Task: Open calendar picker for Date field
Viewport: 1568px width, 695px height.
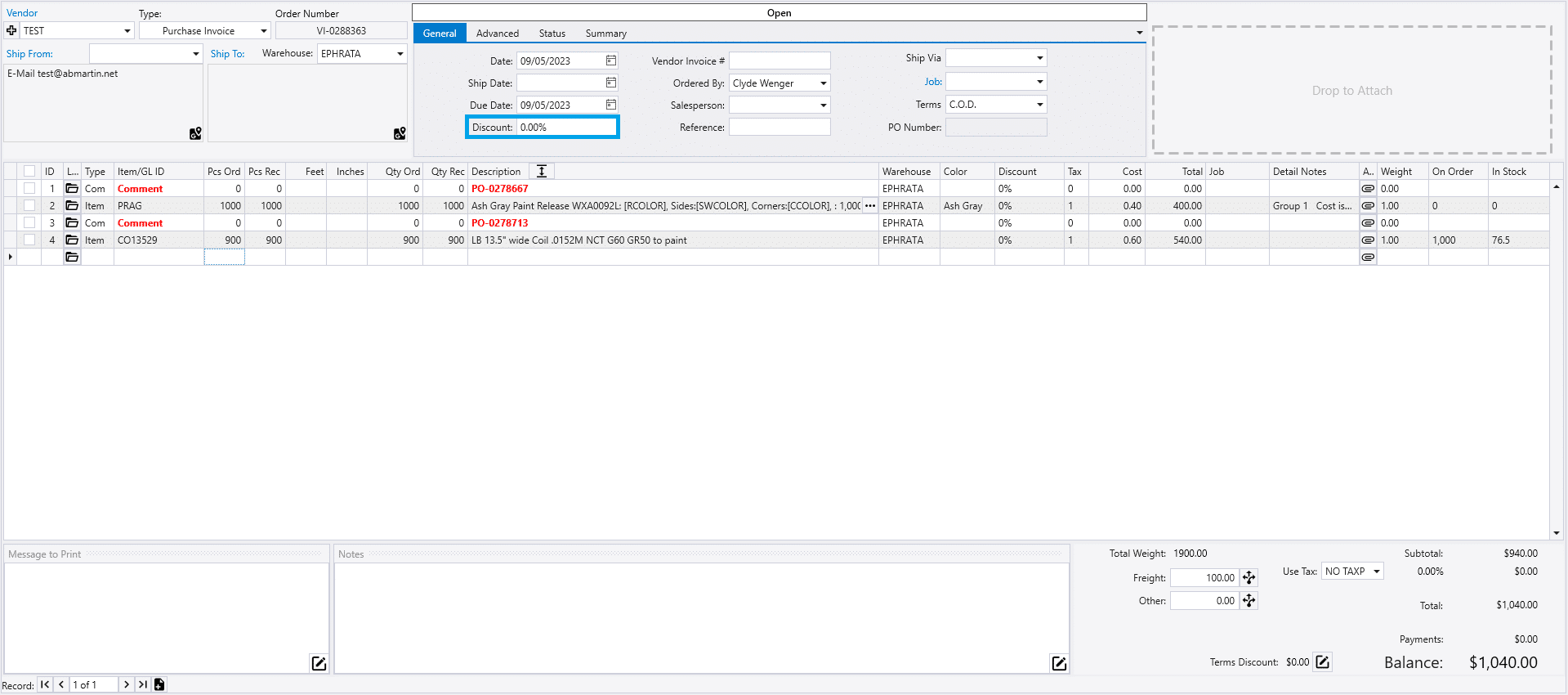Action: pyautogui.click(x=610, y=61)
